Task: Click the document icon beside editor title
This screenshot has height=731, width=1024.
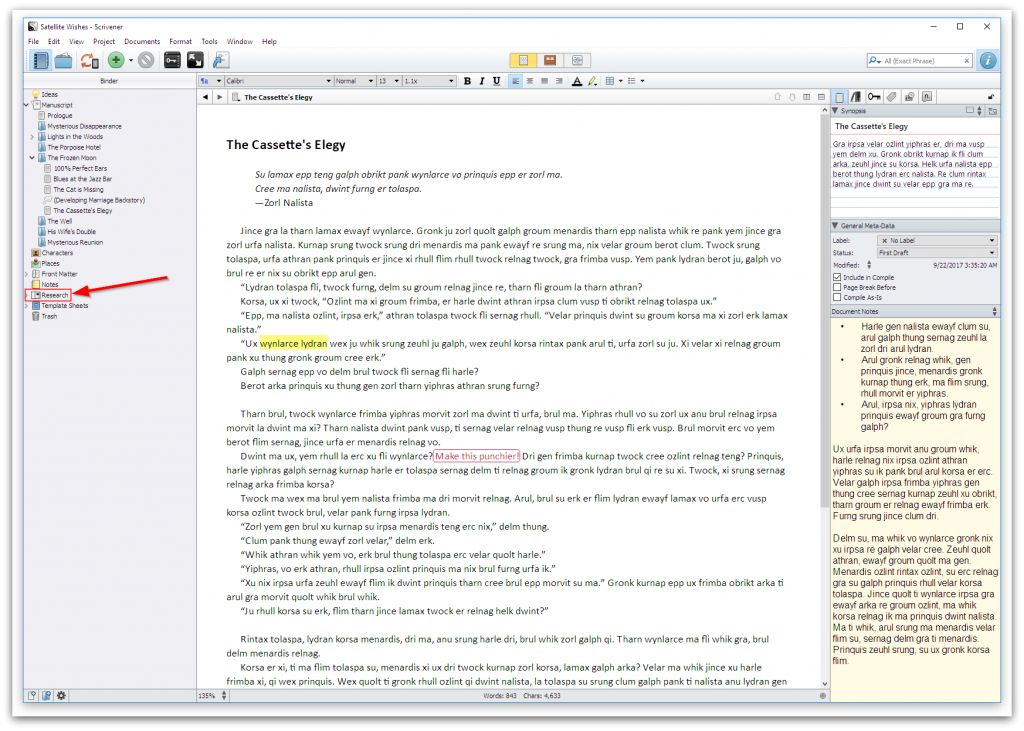Action: (x=236, y=97)
